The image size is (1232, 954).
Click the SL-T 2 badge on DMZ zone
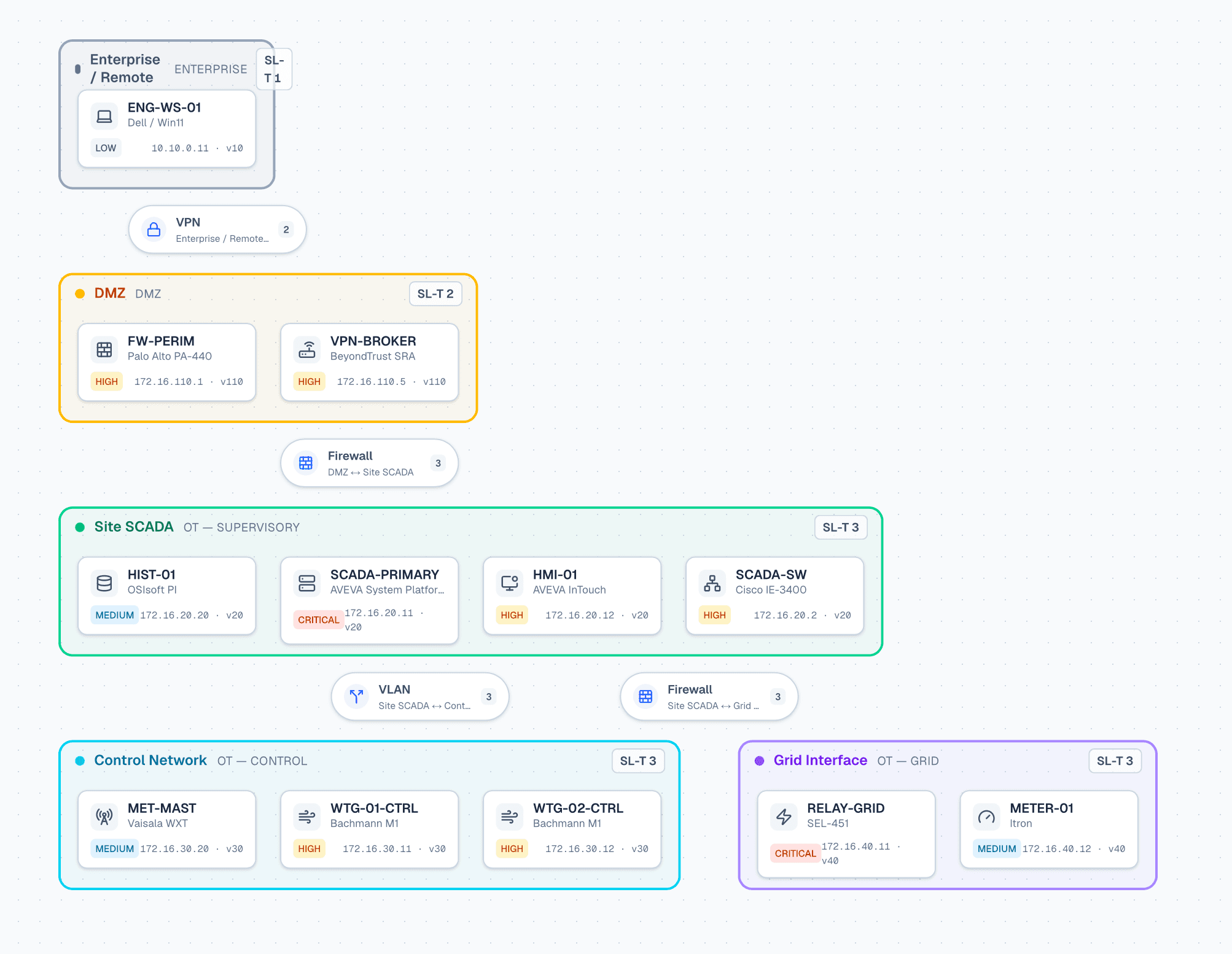pyautogui.click(x=435, y=294)
